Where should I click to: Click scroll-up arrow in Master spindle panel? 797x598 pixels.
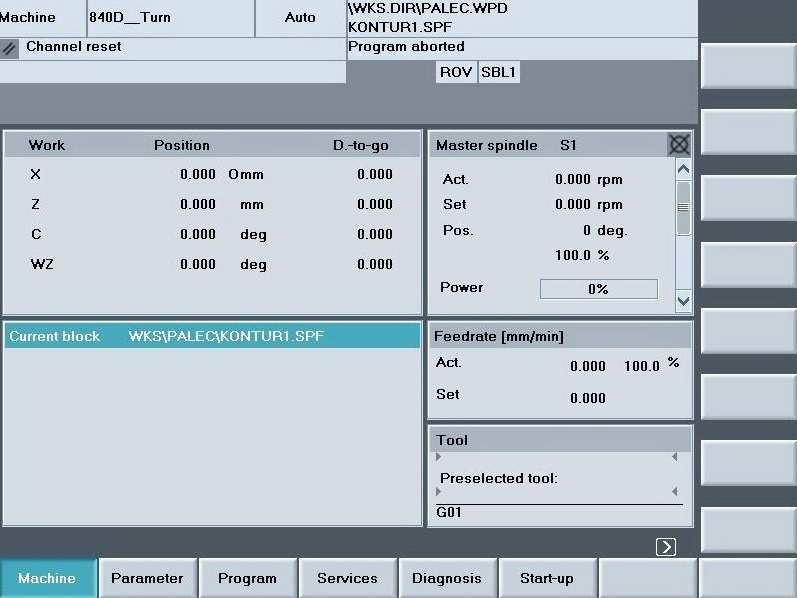point(684,170)
